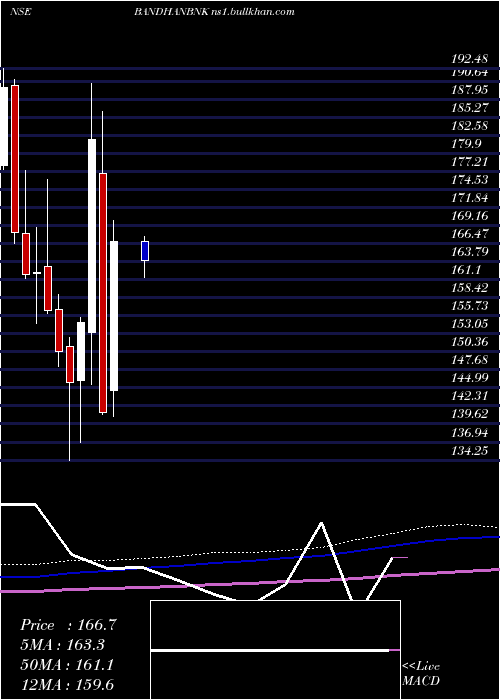Image resolution: width=500 pixels, height=700 pixels.
Task: Click the 158.42 price axis label
Action: (x=469, y=288)
